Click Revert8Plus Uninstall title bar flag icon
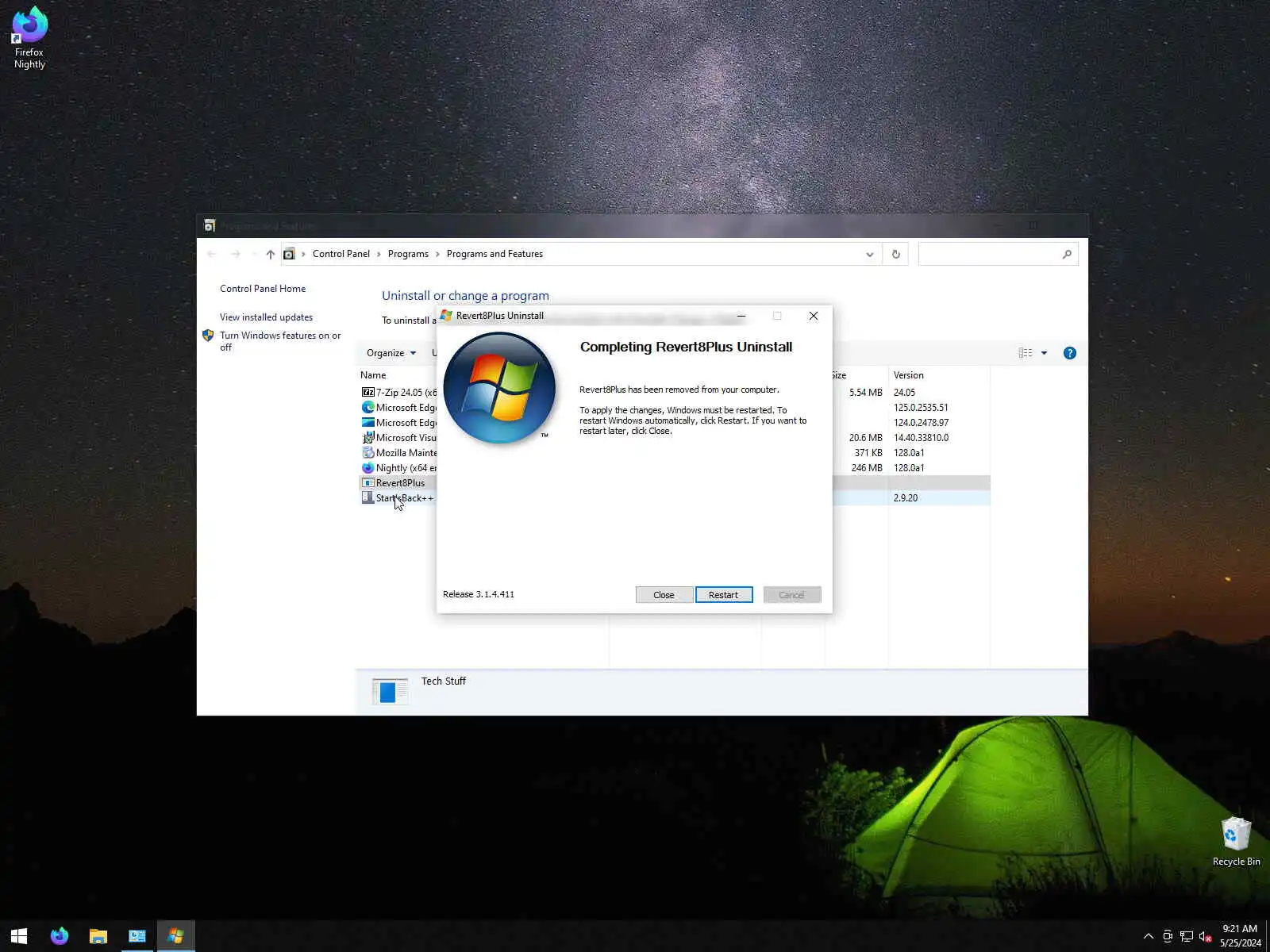This screenshot has width=1270, height=952. pos(446,316)
